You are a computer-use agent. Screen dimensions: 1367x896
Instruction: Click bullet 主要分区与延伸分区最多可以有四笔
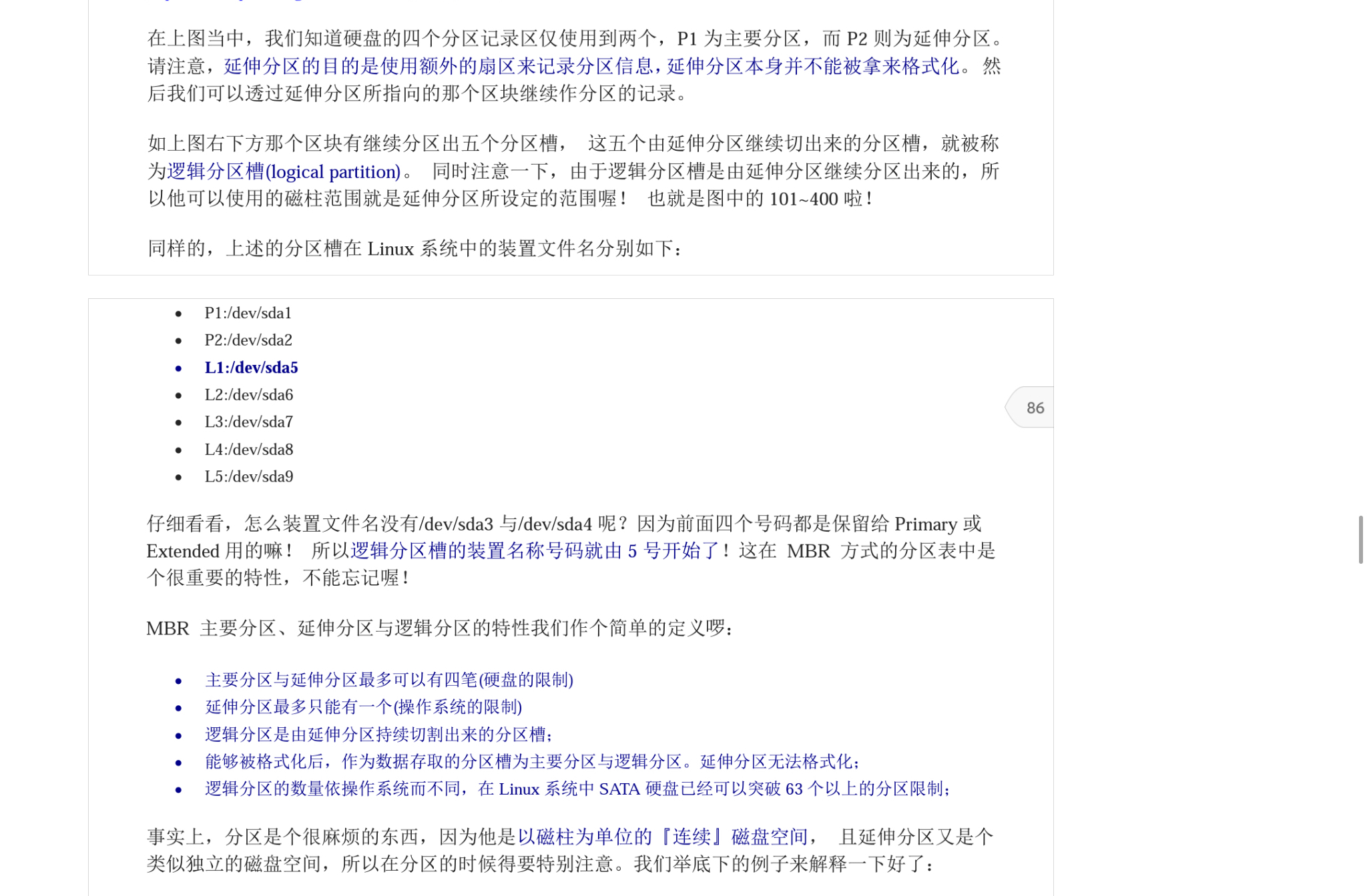[388, 680]
